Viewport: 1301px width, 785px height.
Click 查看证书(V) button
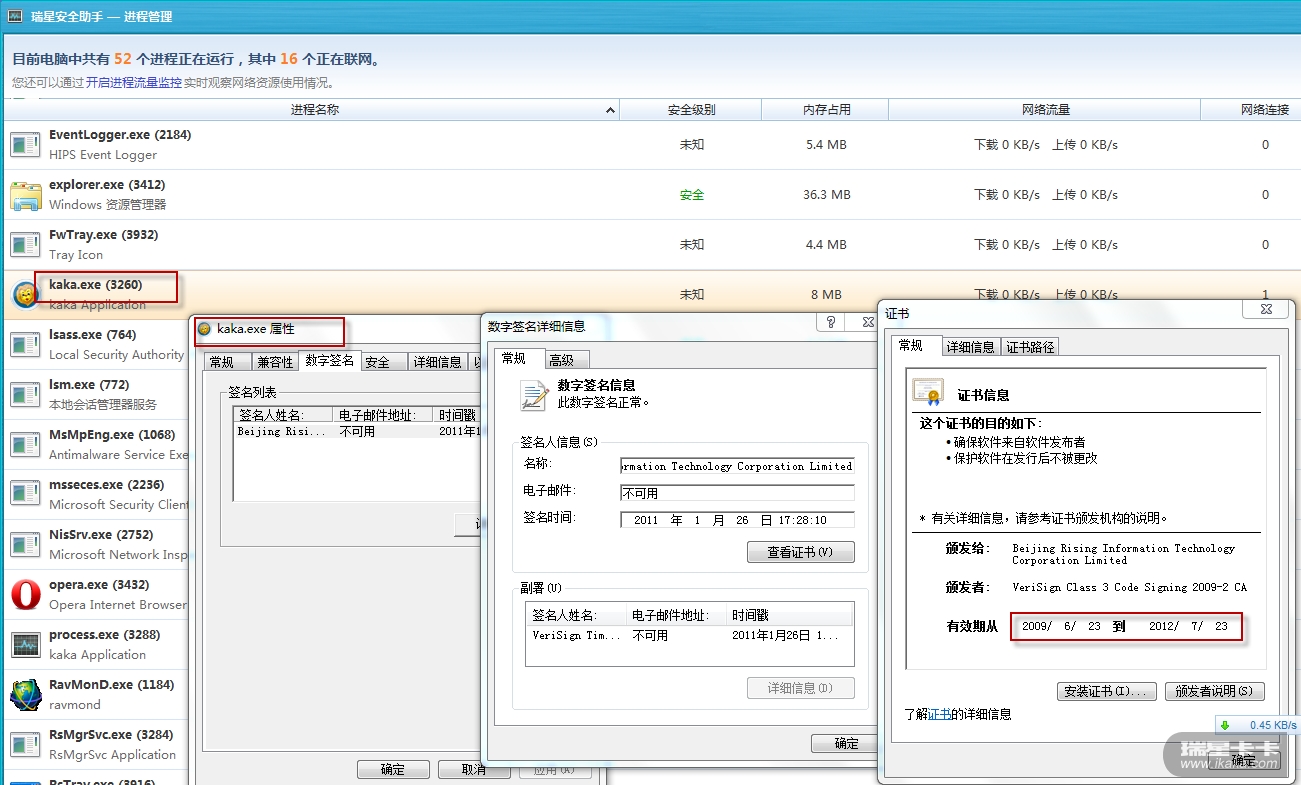(x=800, y=552)
